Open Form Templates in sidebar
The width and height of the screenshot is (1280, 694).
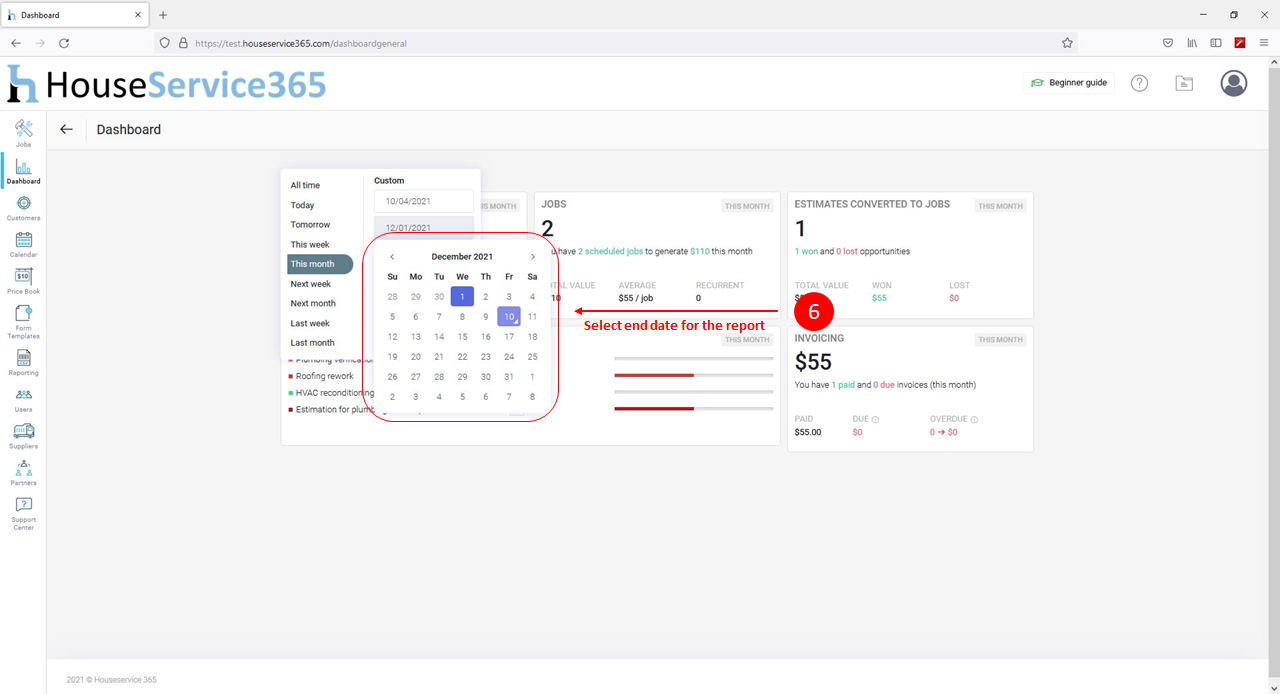pyautogui.click(x=23, y=321)
